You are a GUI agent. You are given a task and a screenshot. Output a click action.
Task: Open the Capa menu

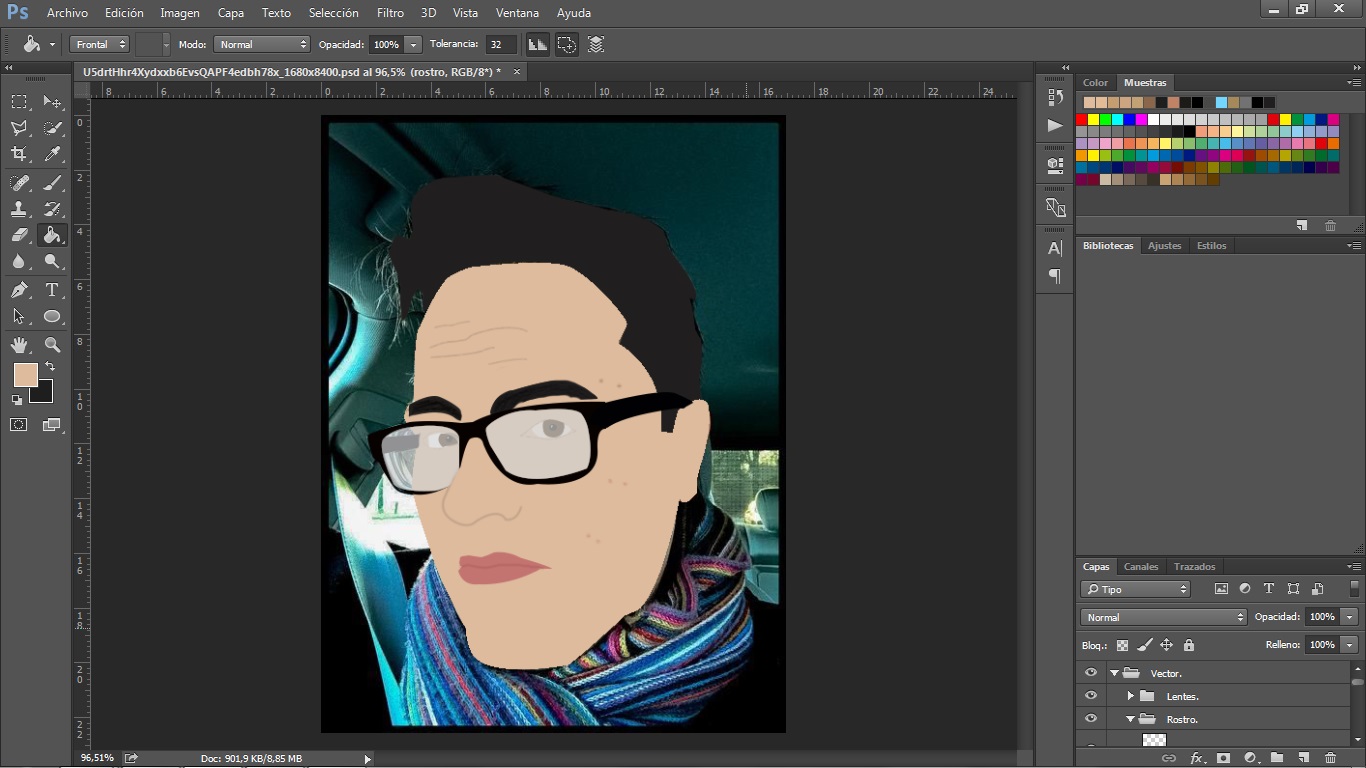231,13
